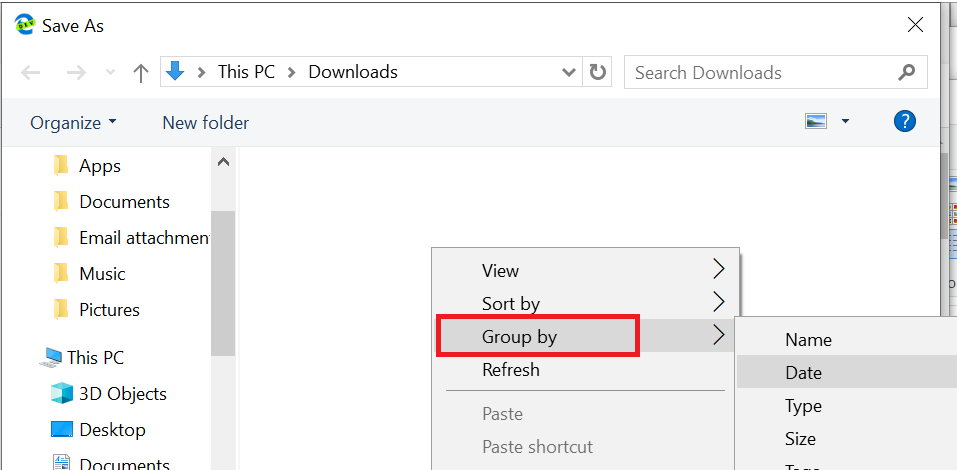Image resolution: width=957 pixels, height=470 pixels.
Task: Go up one folder level
Action: click(141, 73)
